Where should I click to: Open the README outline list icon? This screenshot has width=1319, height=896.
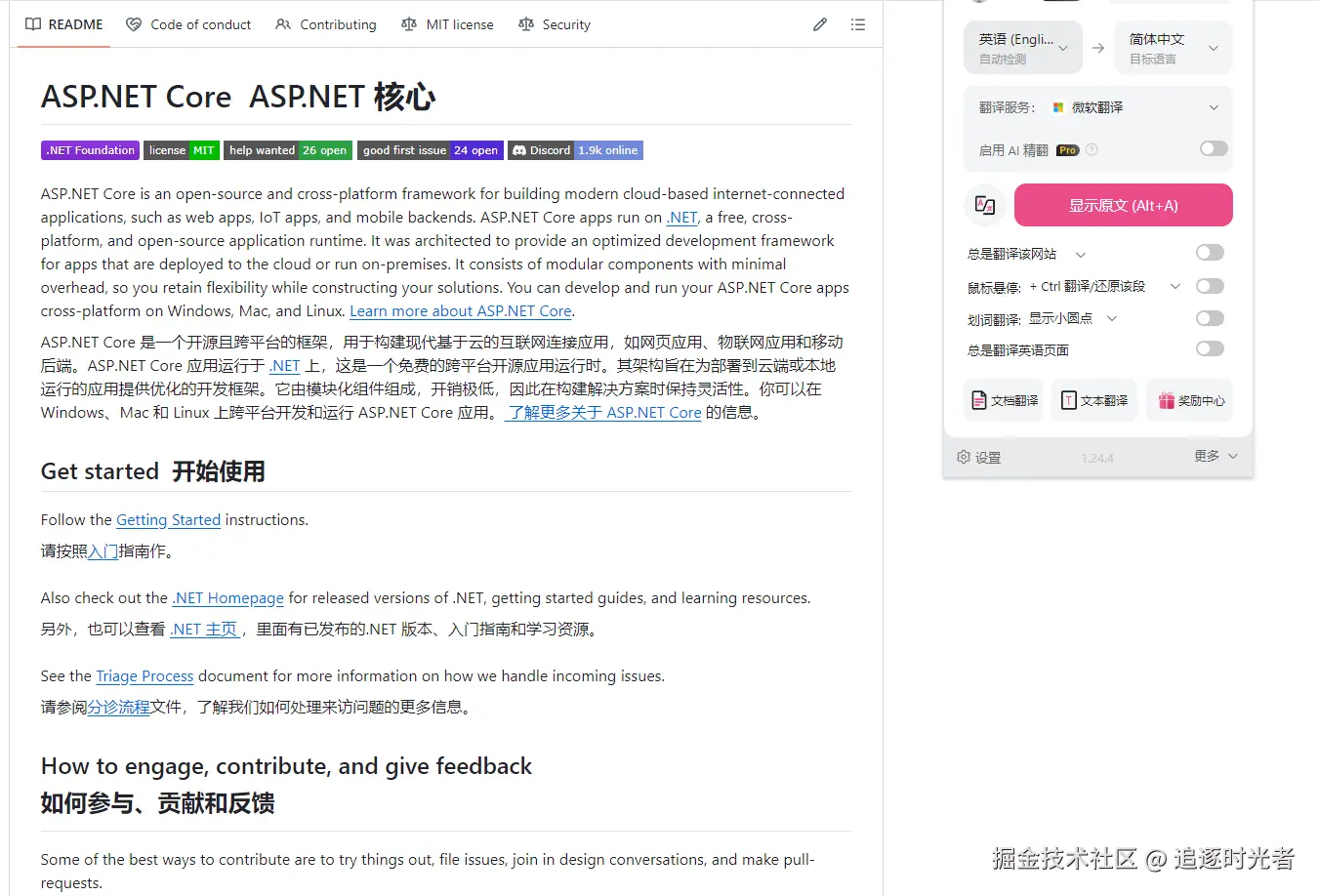(858, 24)
